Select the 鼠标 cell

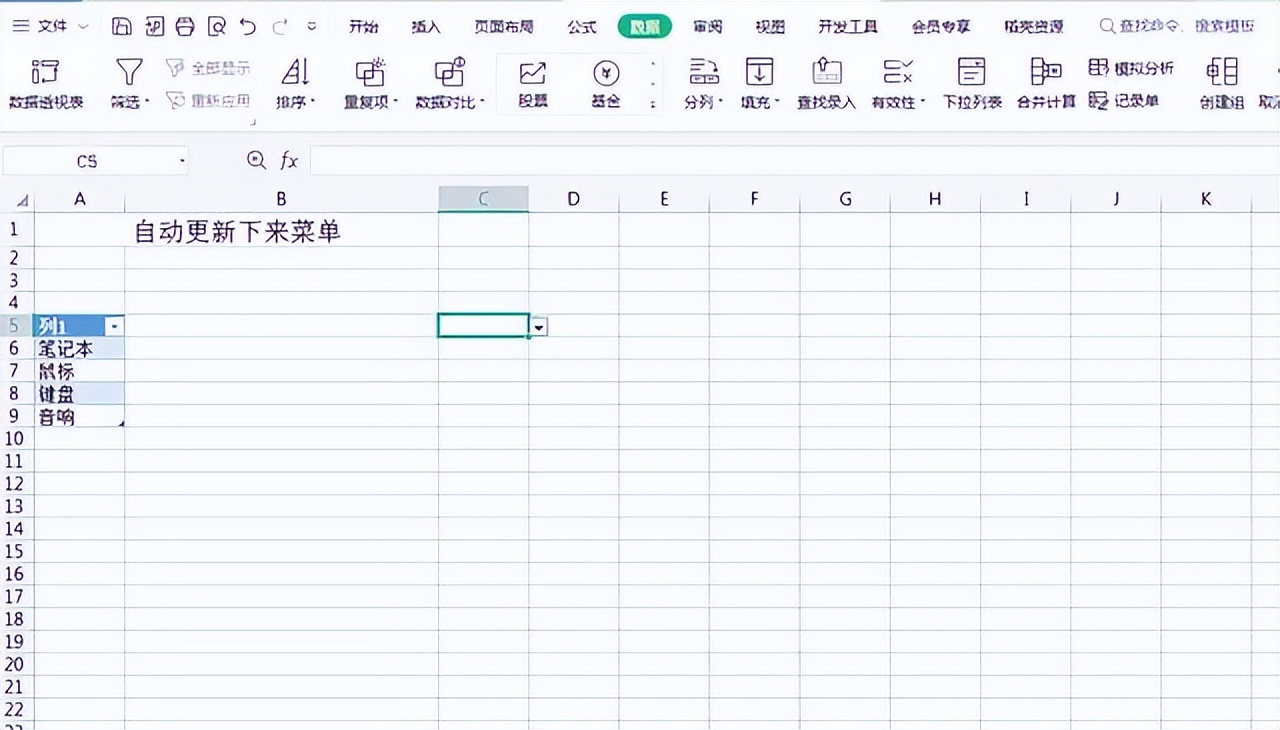tap(79, 371)
